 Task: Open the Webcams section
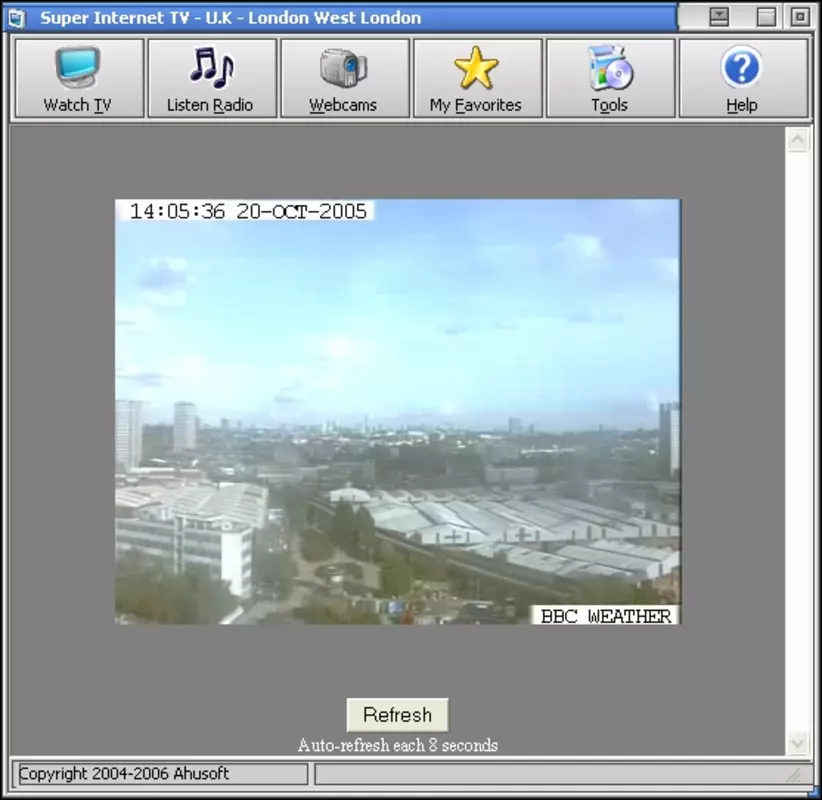345,78
